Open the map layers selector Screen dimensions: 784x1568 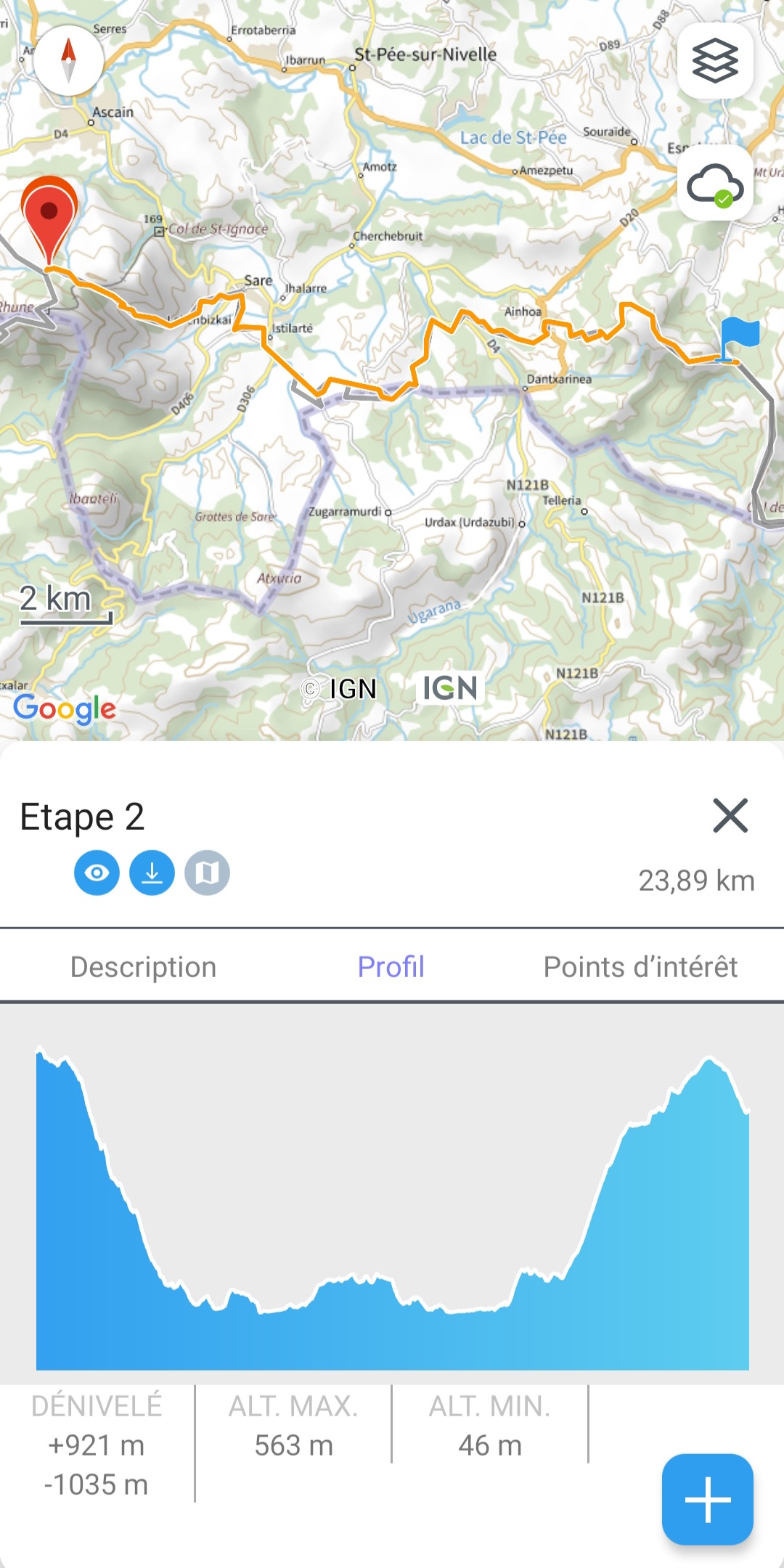715,61
